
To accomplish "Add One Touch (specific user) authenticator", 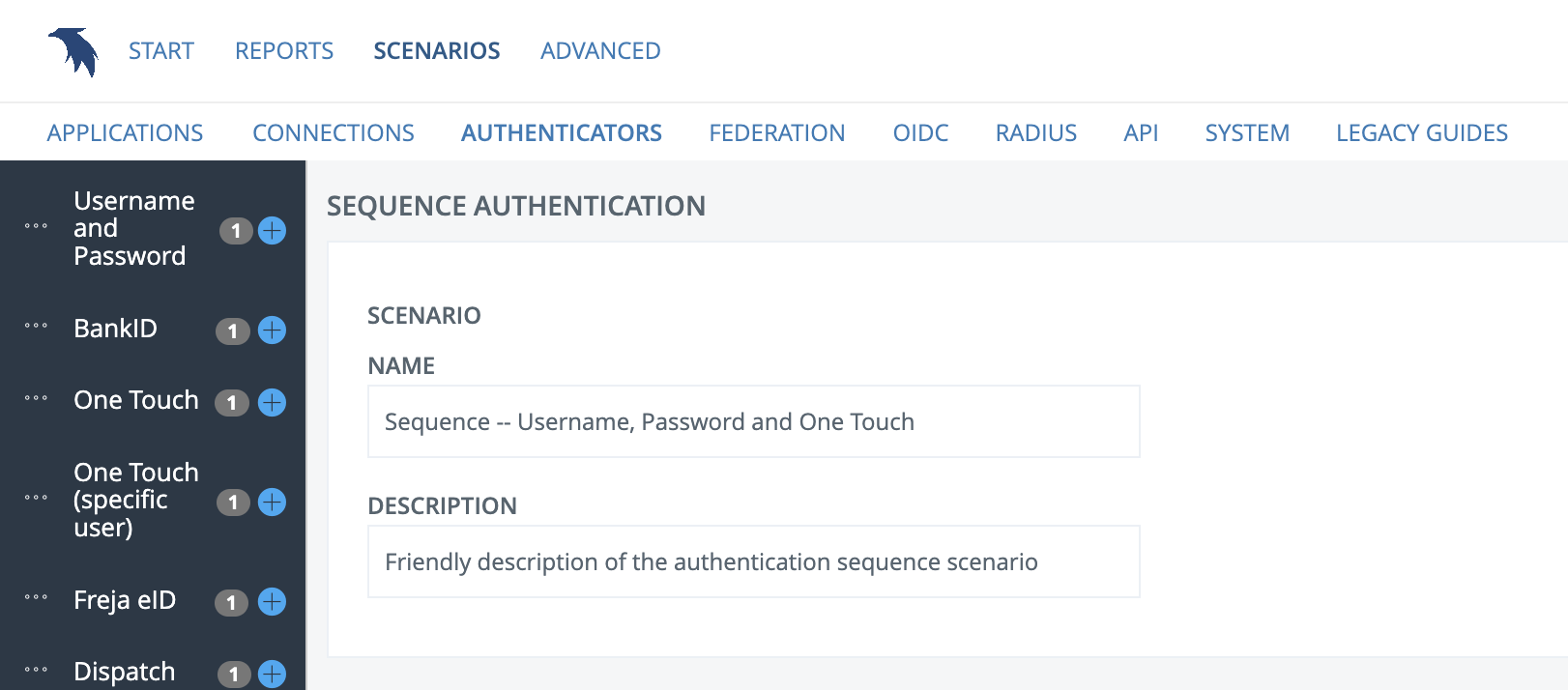I will click(x=273, y=503).
